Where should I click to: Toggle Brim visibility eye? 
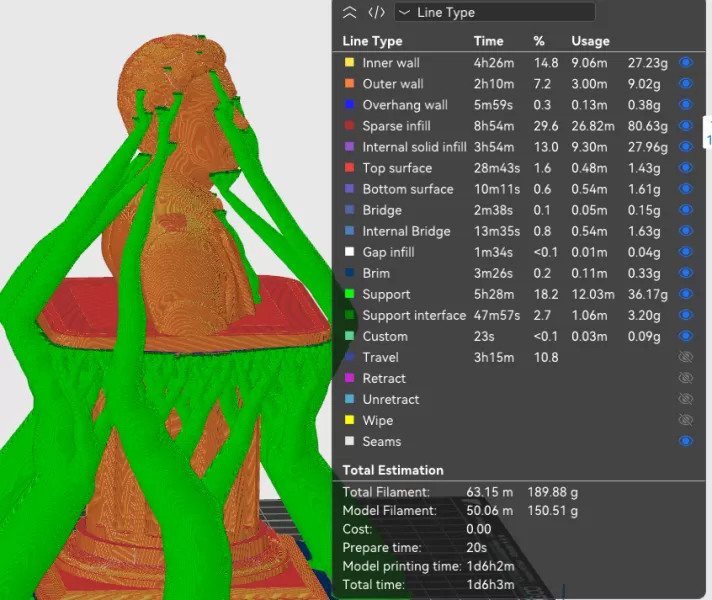686,273
